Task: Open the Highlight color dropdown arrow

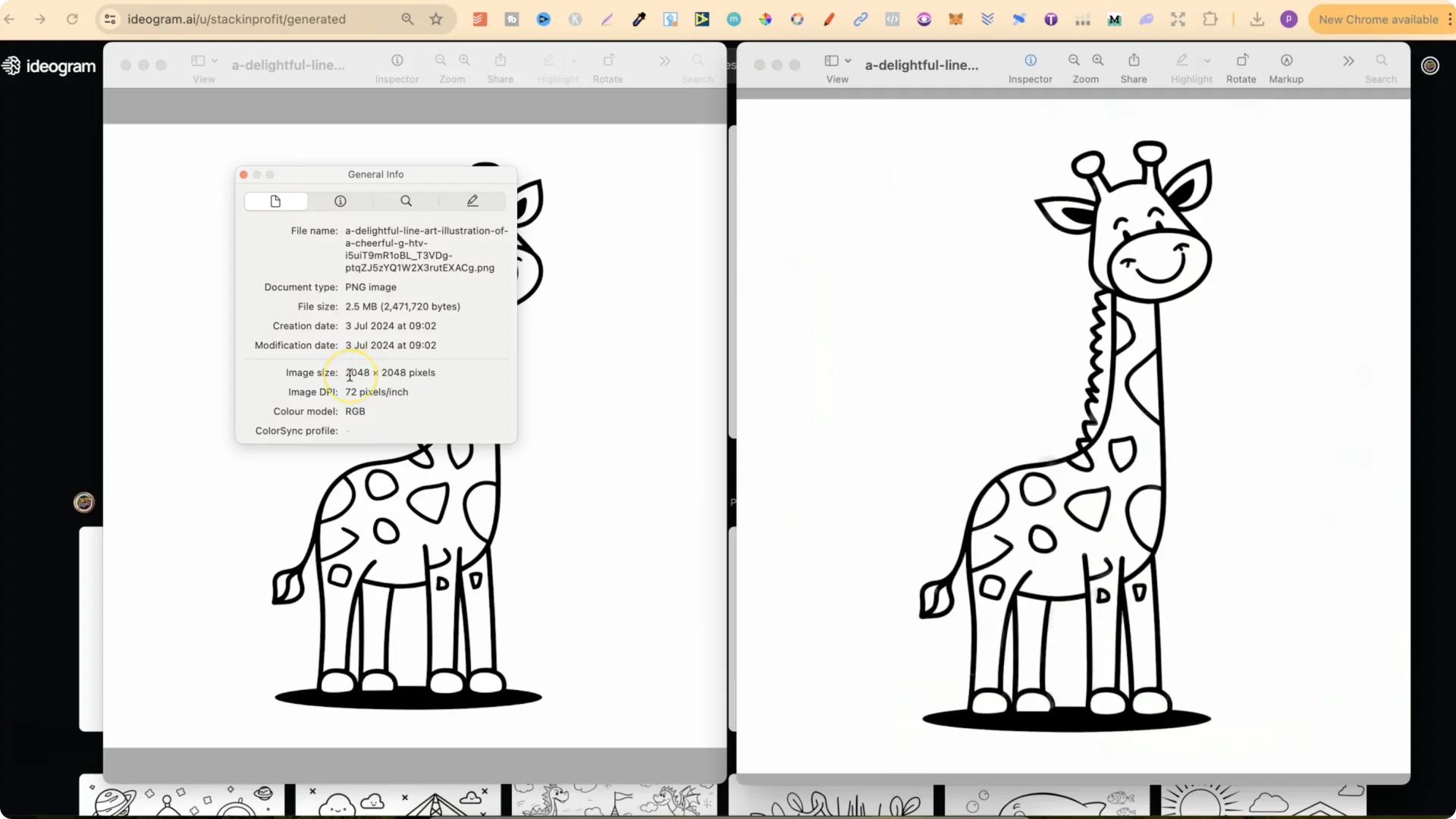Action: point(574,61)
